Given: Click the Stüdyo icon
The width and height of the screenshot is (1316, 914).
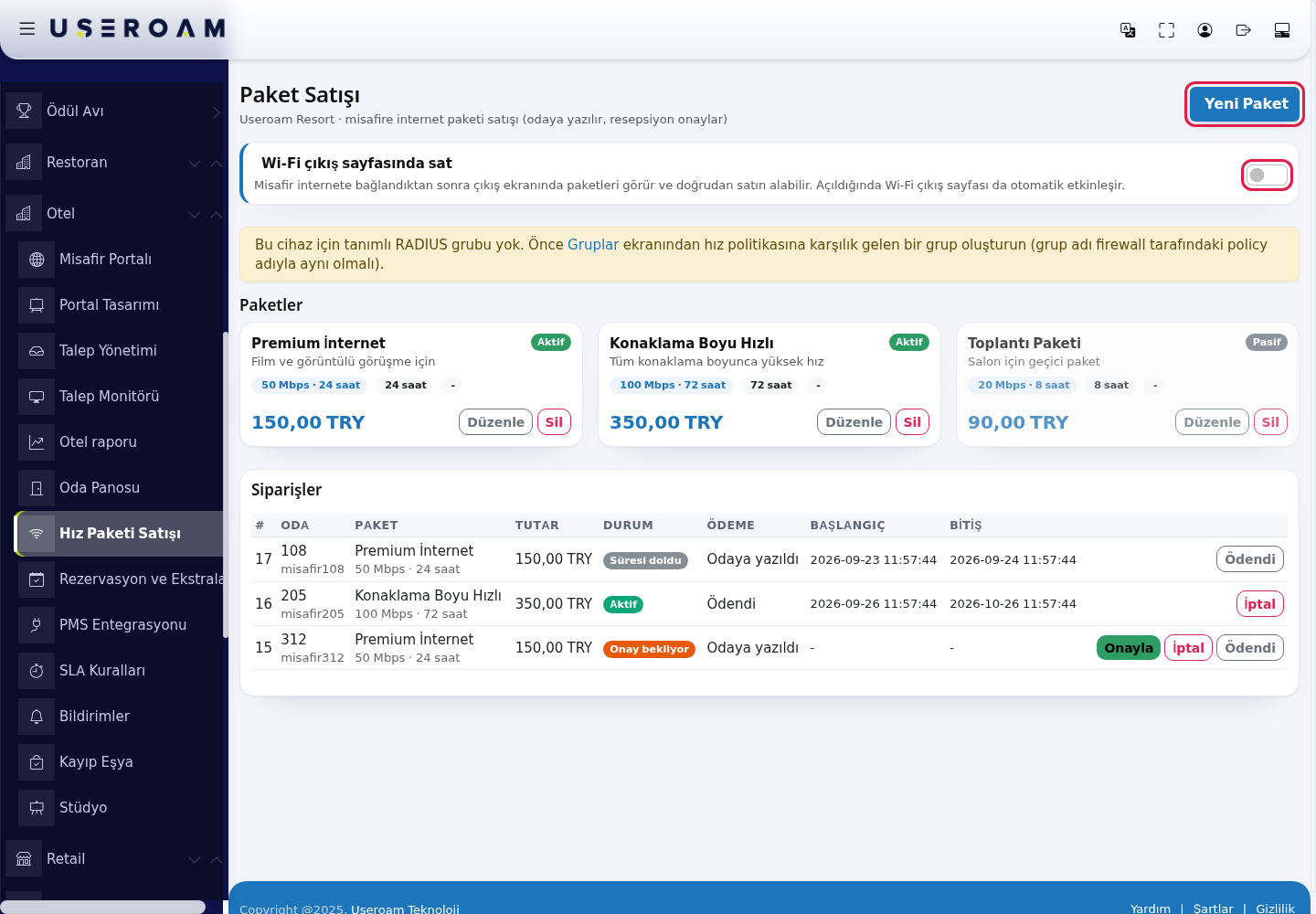Looking at the screenshot, I should 37,808.
